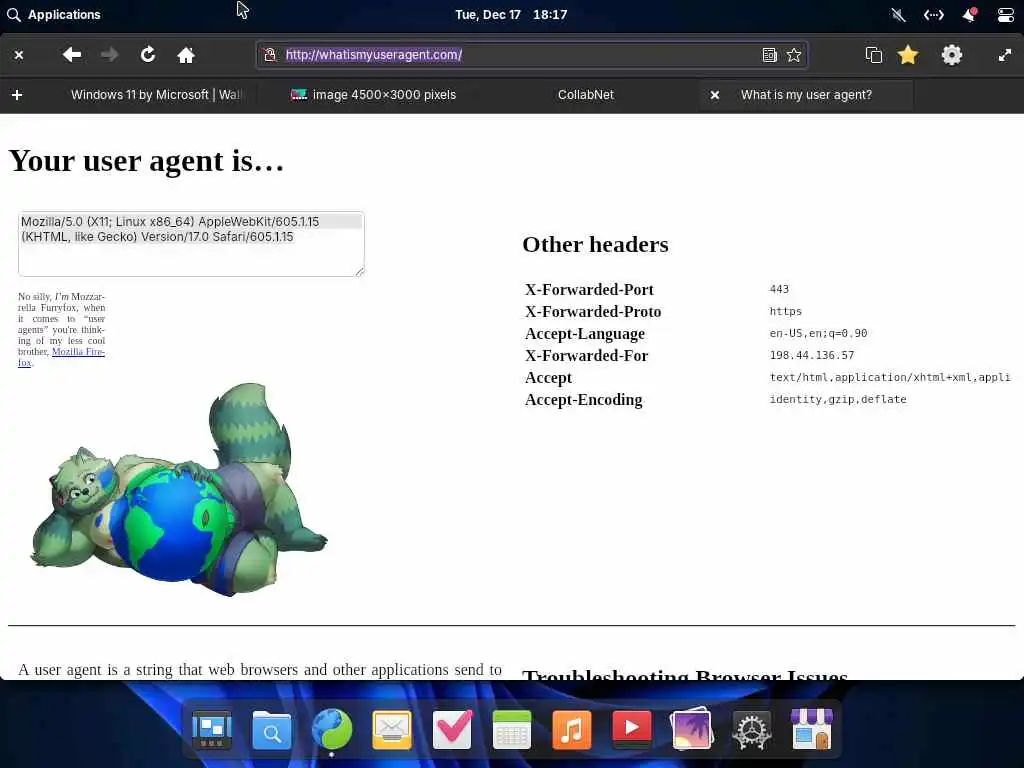1024x768 pixels.
Task: Click the Your user agent is… heading
Action: pyautogui.click(x=146, y=161)
